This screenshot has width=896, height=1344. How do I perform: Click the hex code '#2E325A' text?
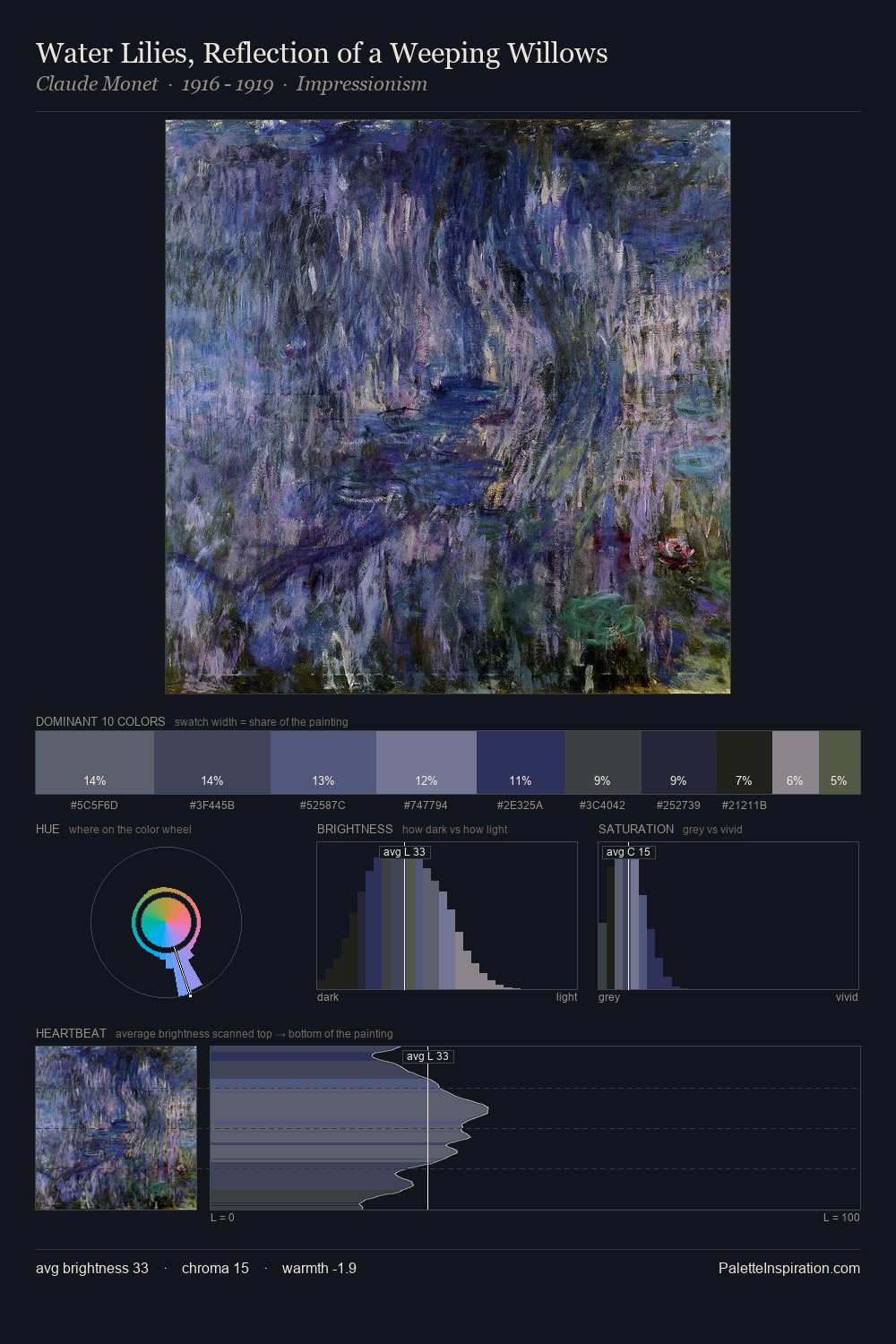(520, 805)
